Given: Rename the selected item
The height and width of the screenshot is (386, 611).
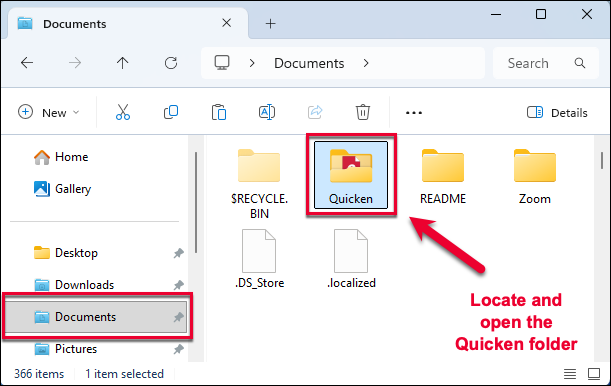Looking at the screenshot, I should [x=267, y=112].
